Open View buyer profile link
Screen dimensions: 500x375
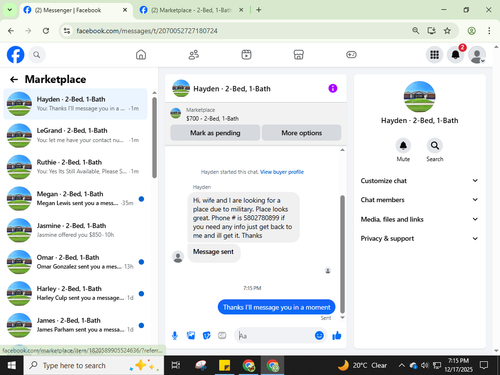tap(282, 172)
